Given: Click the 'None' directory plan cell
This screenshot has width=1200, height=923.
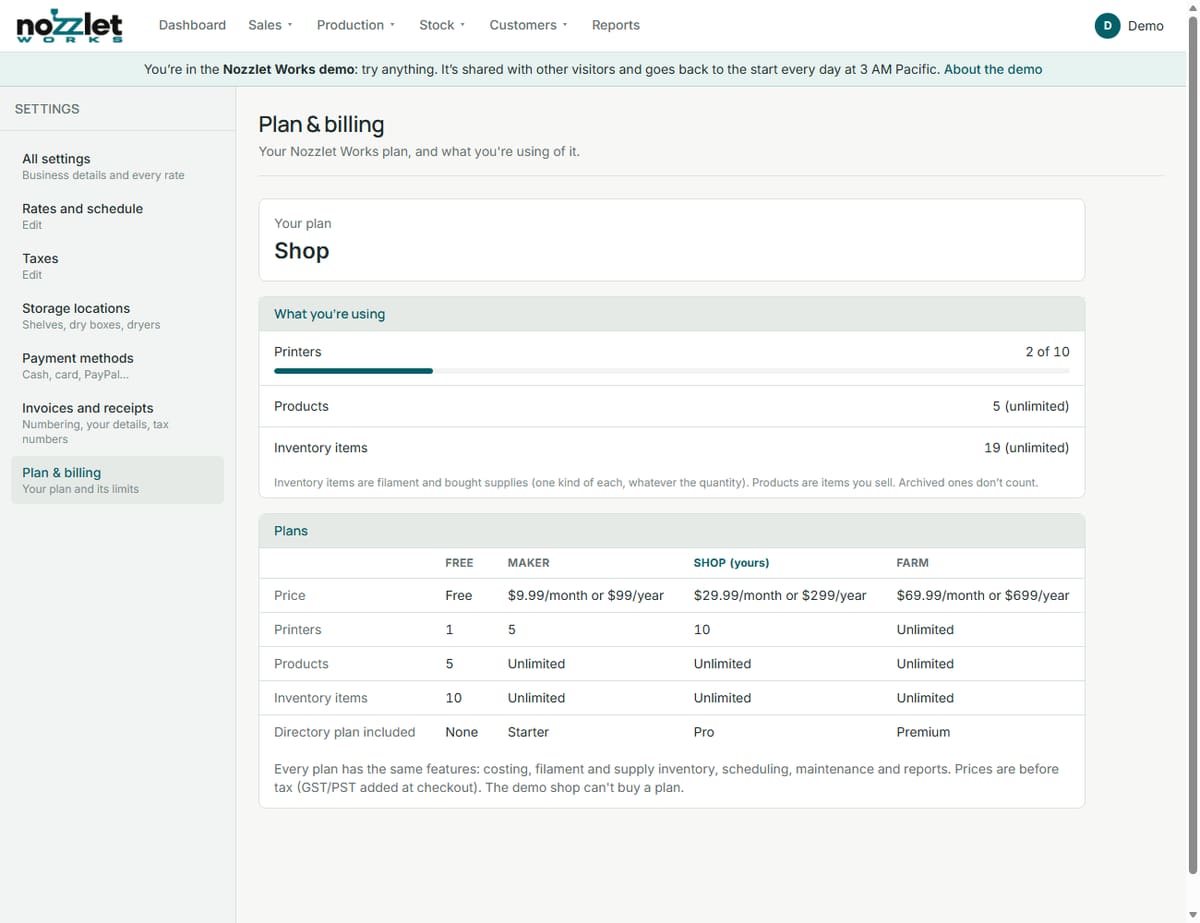Looking at the screenshot, I should [x=461, y=732].
